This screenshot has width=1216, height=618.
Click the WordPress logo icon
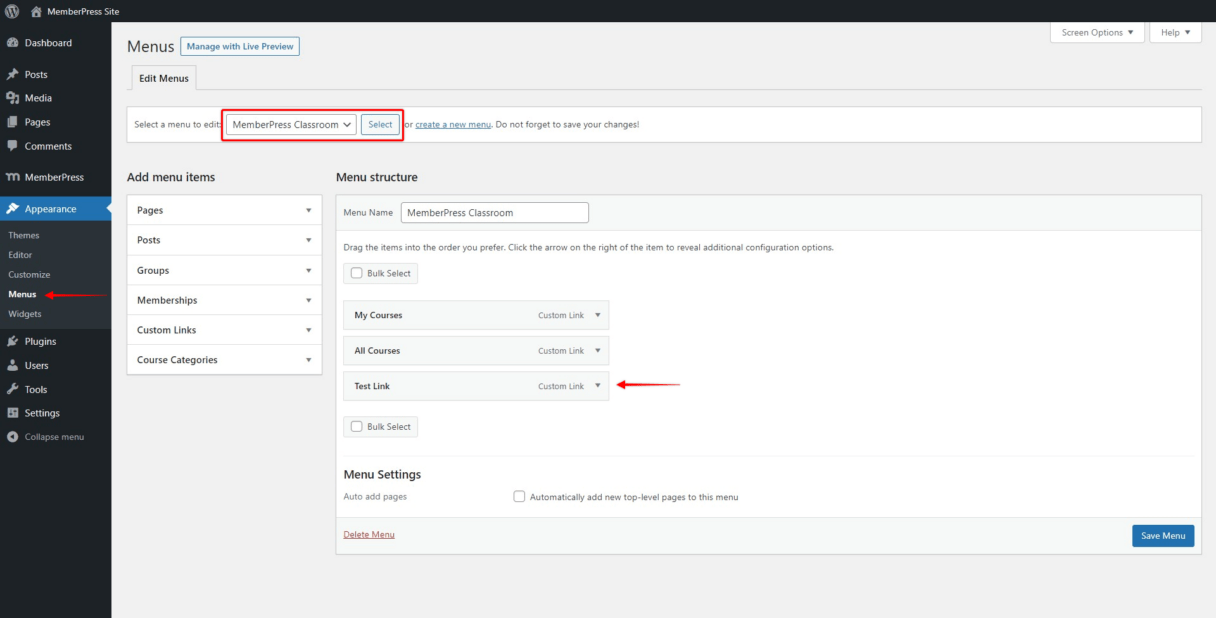[12, 11]
